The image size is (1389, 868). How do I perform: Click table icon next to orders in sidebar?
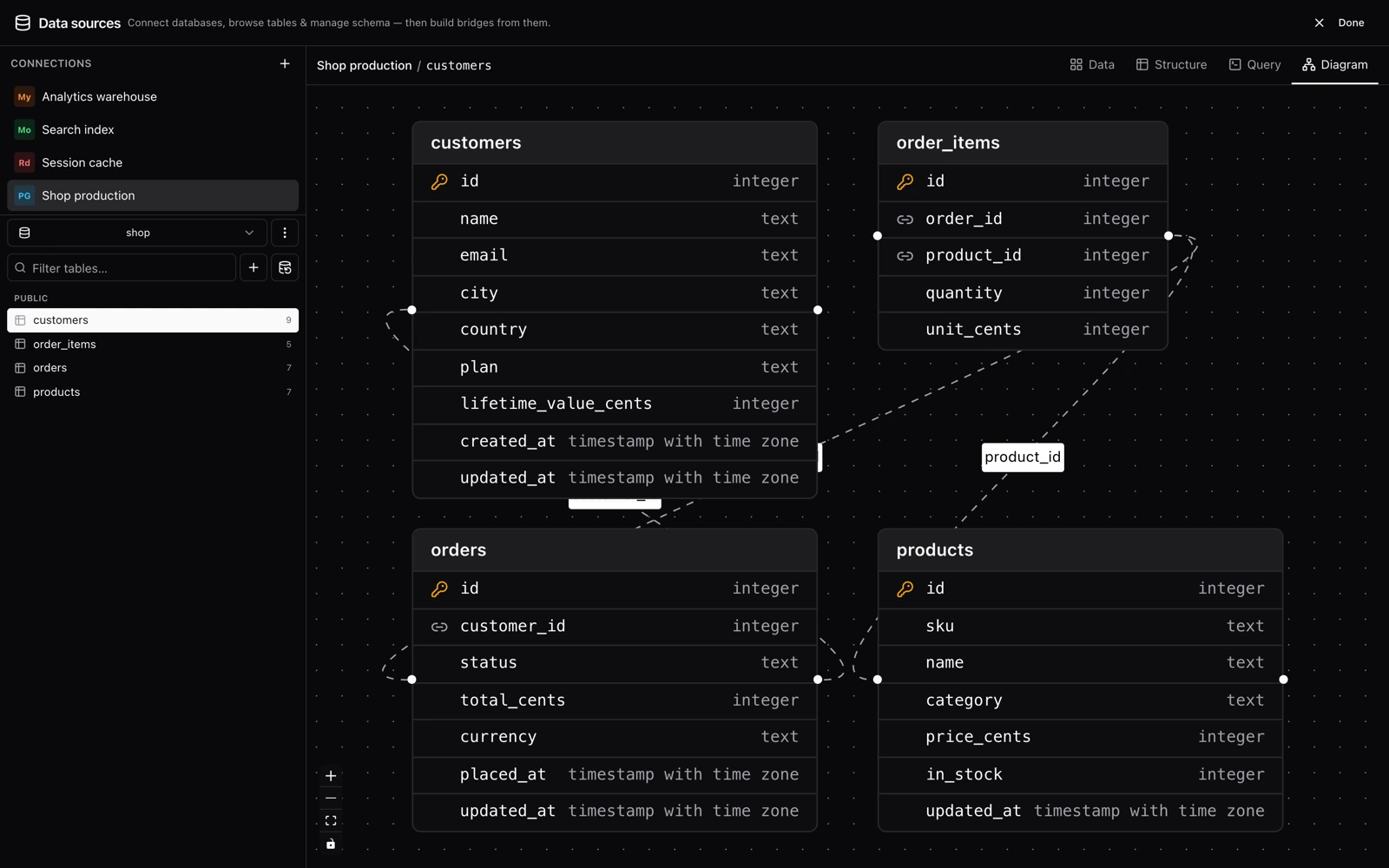(20, 368)
